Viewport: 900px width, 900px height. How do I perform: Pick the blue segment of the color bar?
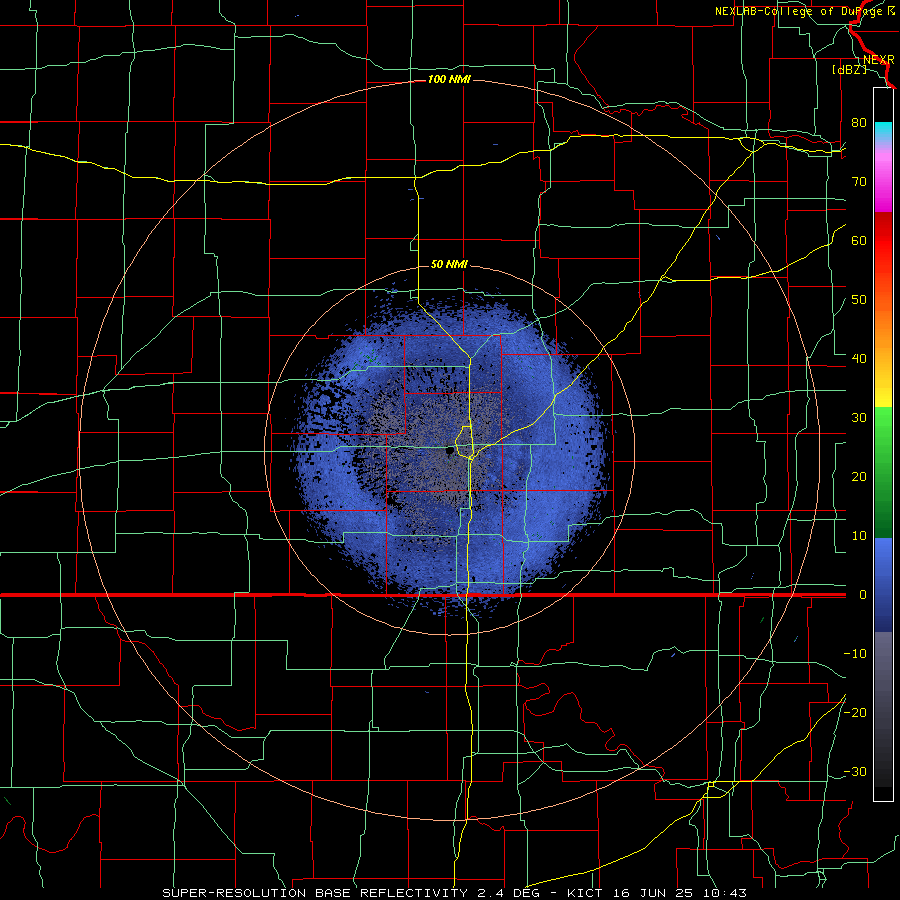click(883, 585)
